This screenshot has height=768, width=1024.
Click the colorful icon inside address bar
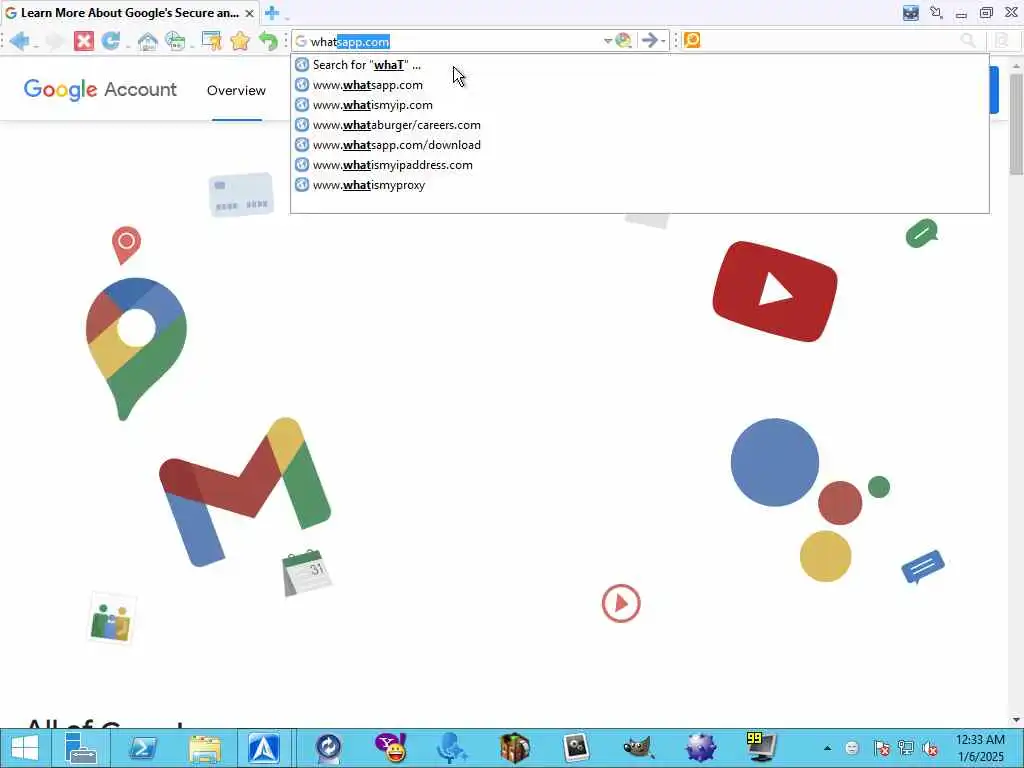(624, 40)
